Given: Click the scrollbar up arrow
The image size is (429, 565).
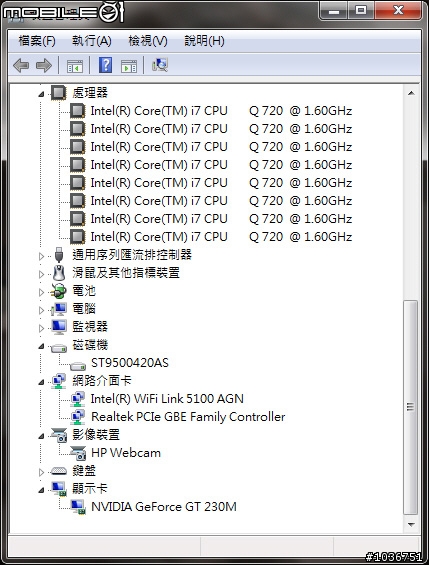Looking at the screenshot, I should point(411,93).
